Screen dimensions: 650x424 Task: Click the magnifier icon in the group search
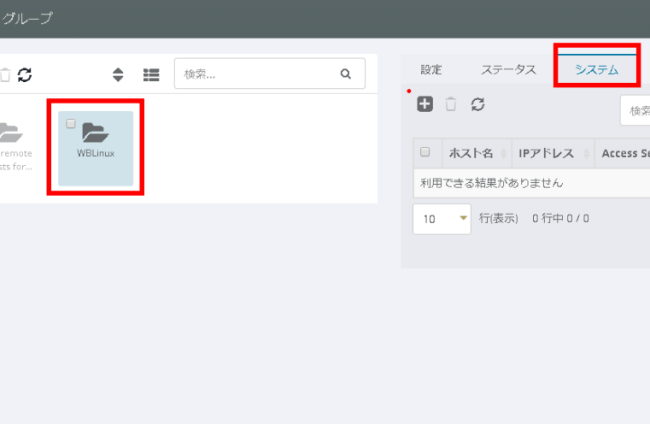tap(346, 73)
